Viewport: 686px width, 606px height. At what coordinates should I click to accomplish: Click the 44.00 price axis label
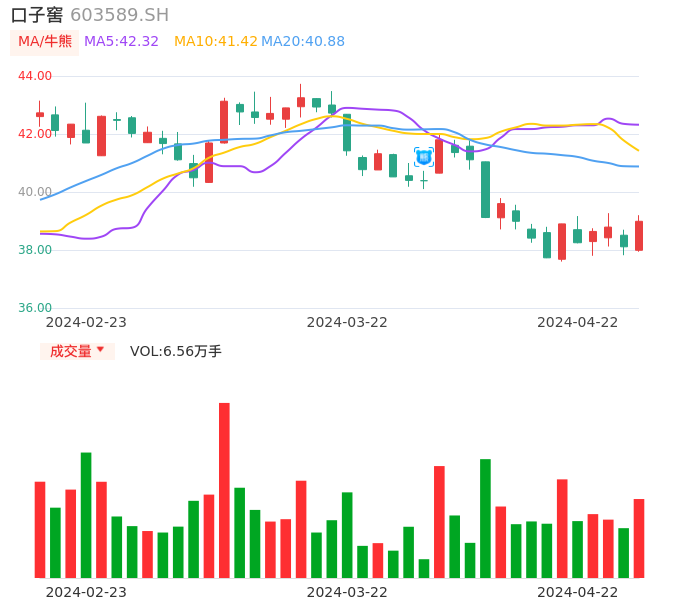[35, 76]
